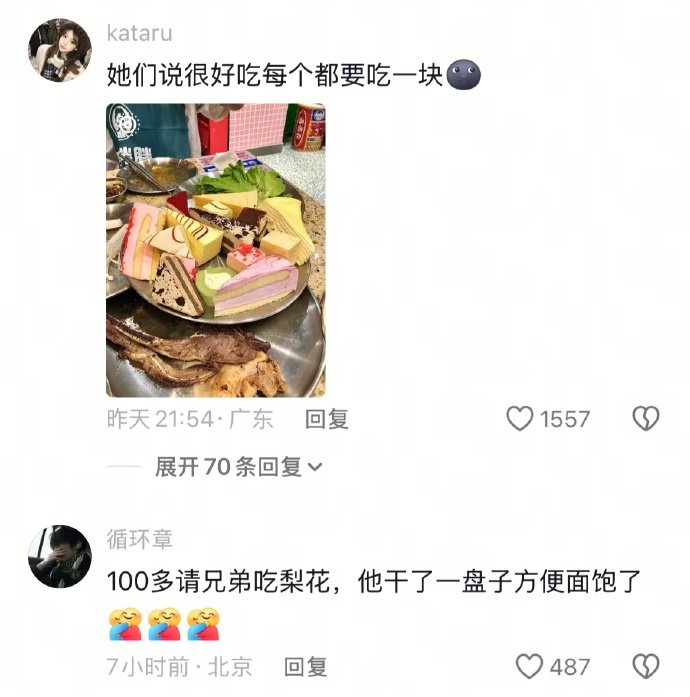Open kataru's profile avatar
This screenshot has width=690, height=697.
(60, 50)
